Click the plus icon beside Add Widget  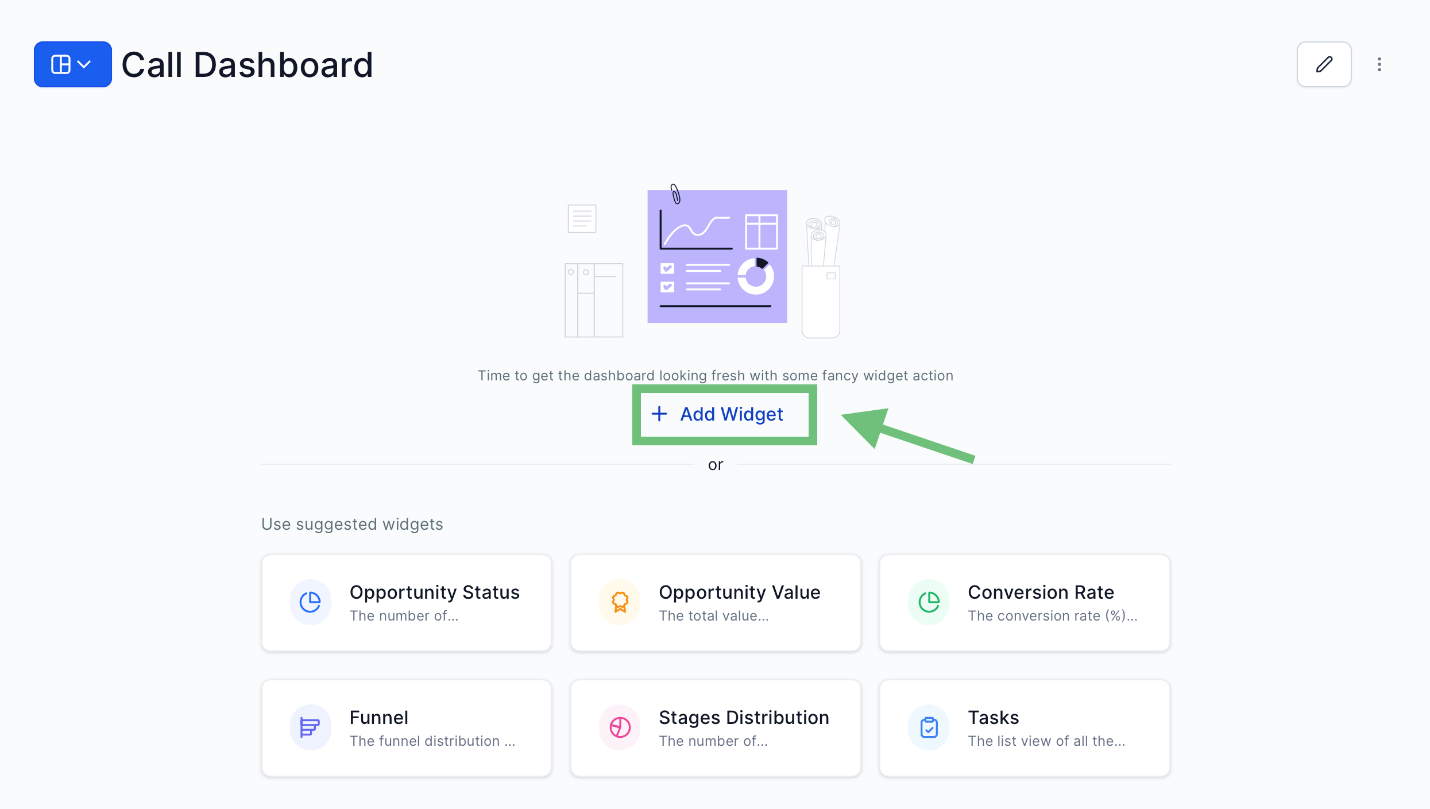point(659,414)
